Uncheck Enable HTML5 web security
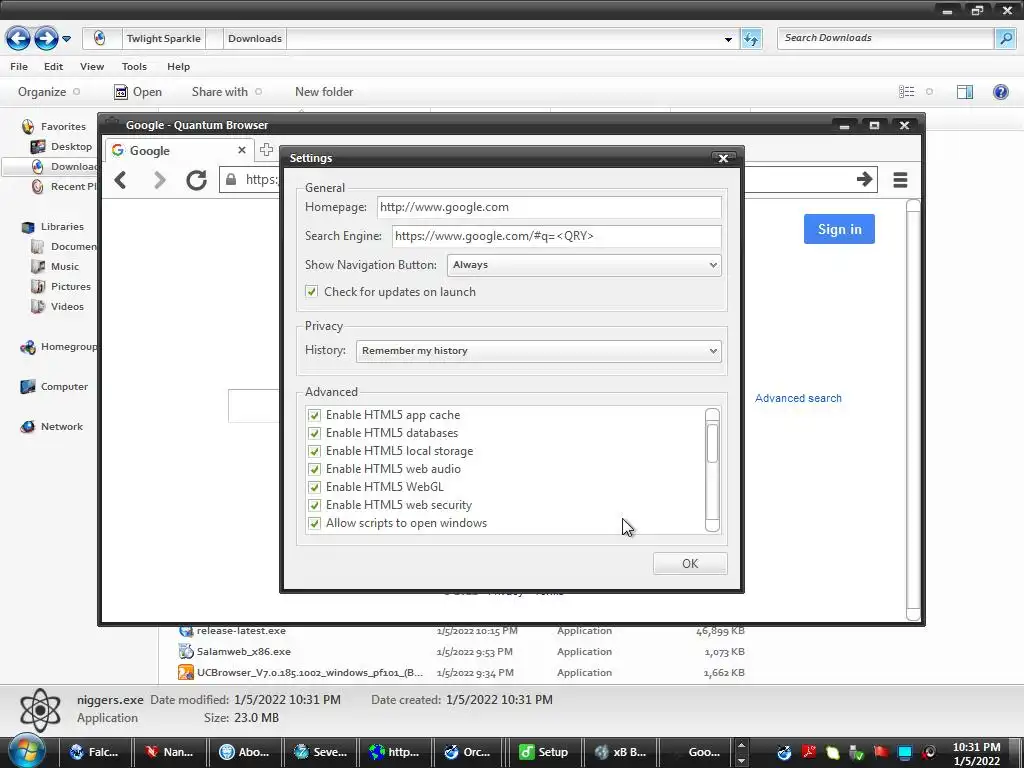Viewport: 1024px width, 768px height. pyautogui.click(x=314, y=505)
